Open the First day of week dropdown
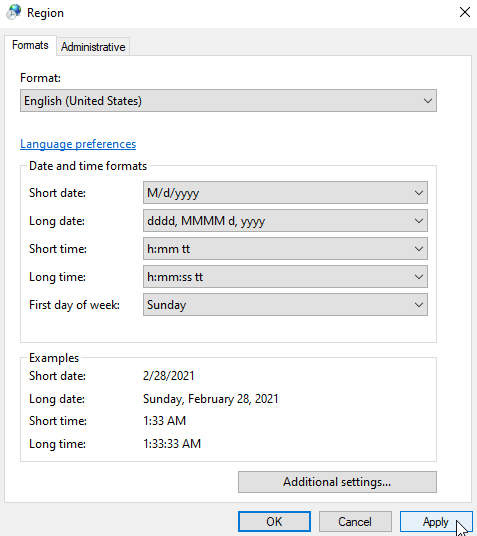Viewport: 477px width, 536px height. click(285, 305)
